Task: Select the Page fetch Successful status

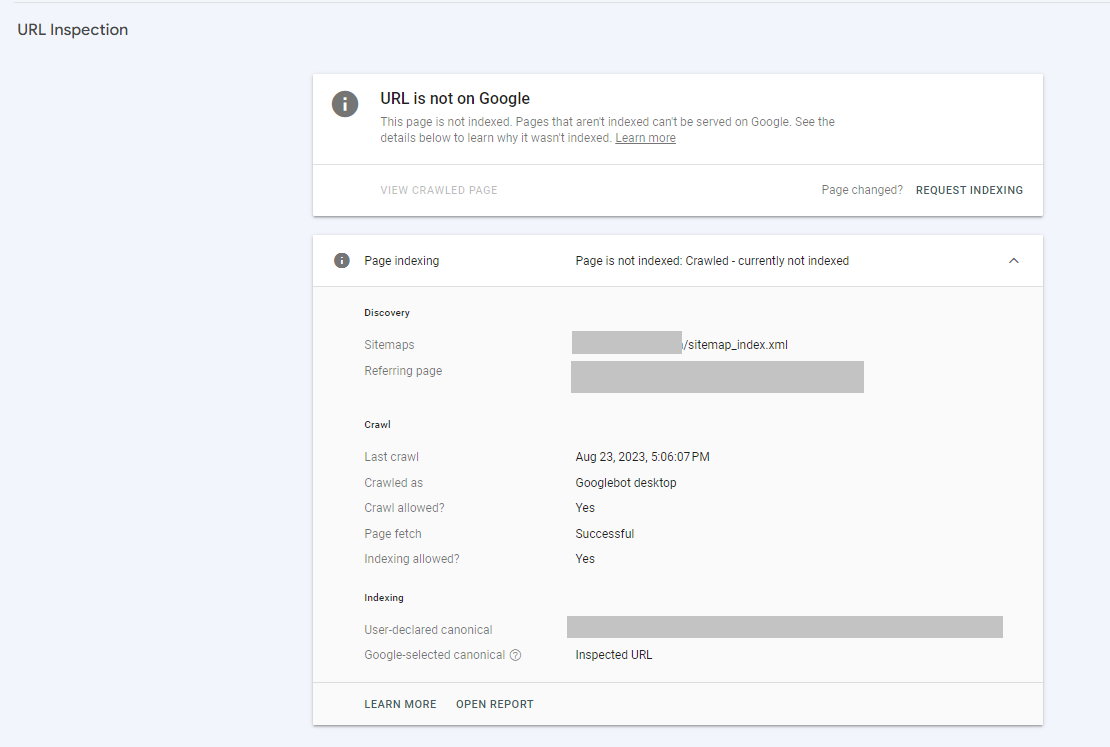Action: (604, 533)
